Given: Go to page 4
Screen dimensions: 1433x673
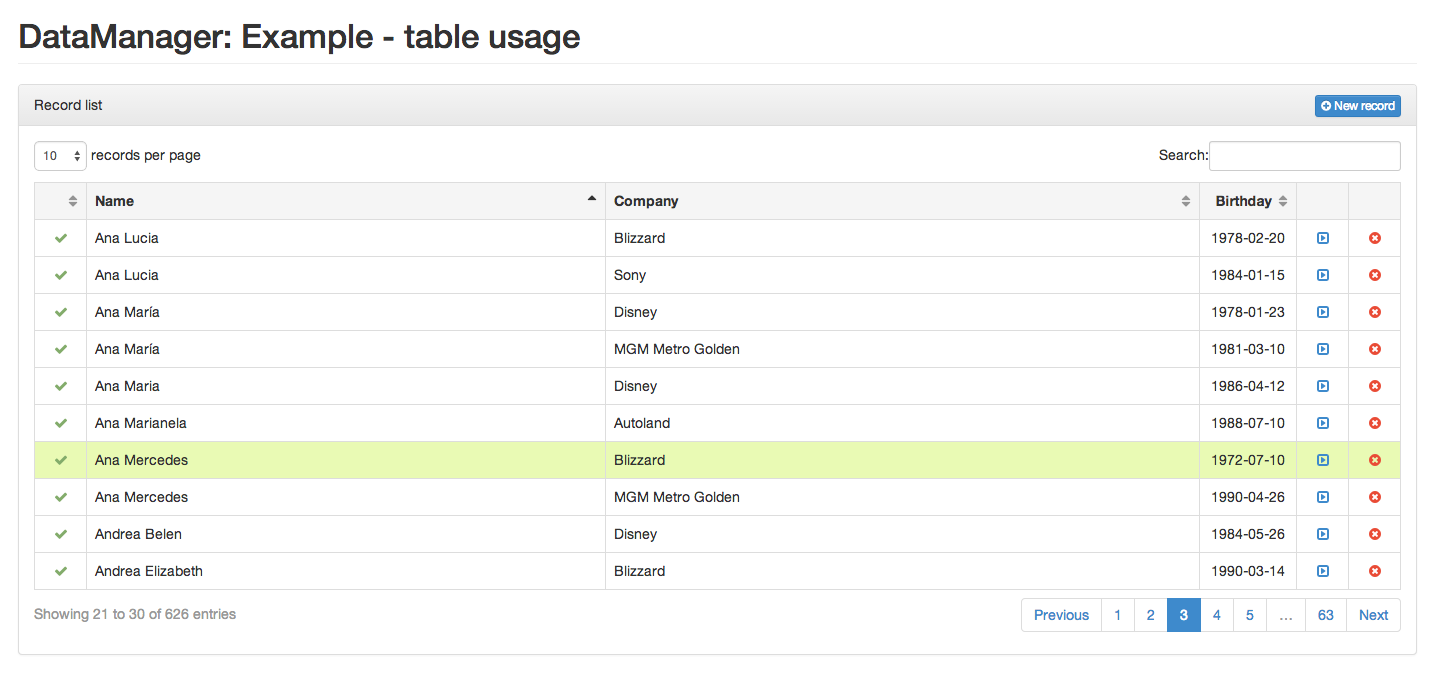Looking at the screenshot, I should (1216, 615).
